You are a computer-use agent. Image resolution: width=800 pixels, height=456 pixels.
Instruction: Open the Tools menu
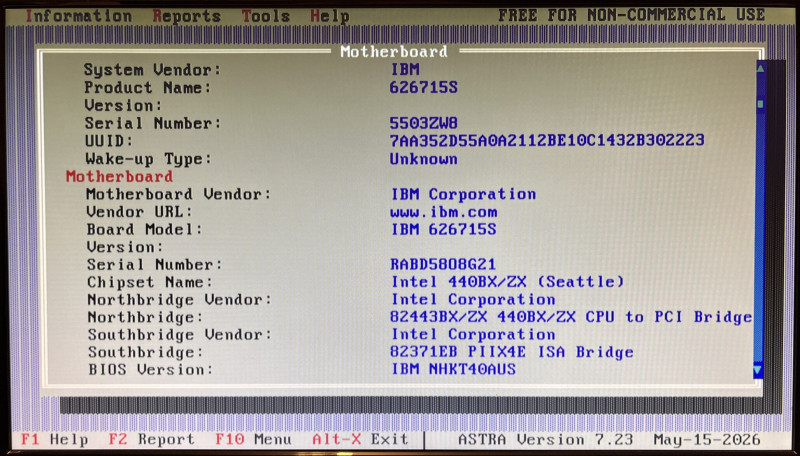[265, 16]
